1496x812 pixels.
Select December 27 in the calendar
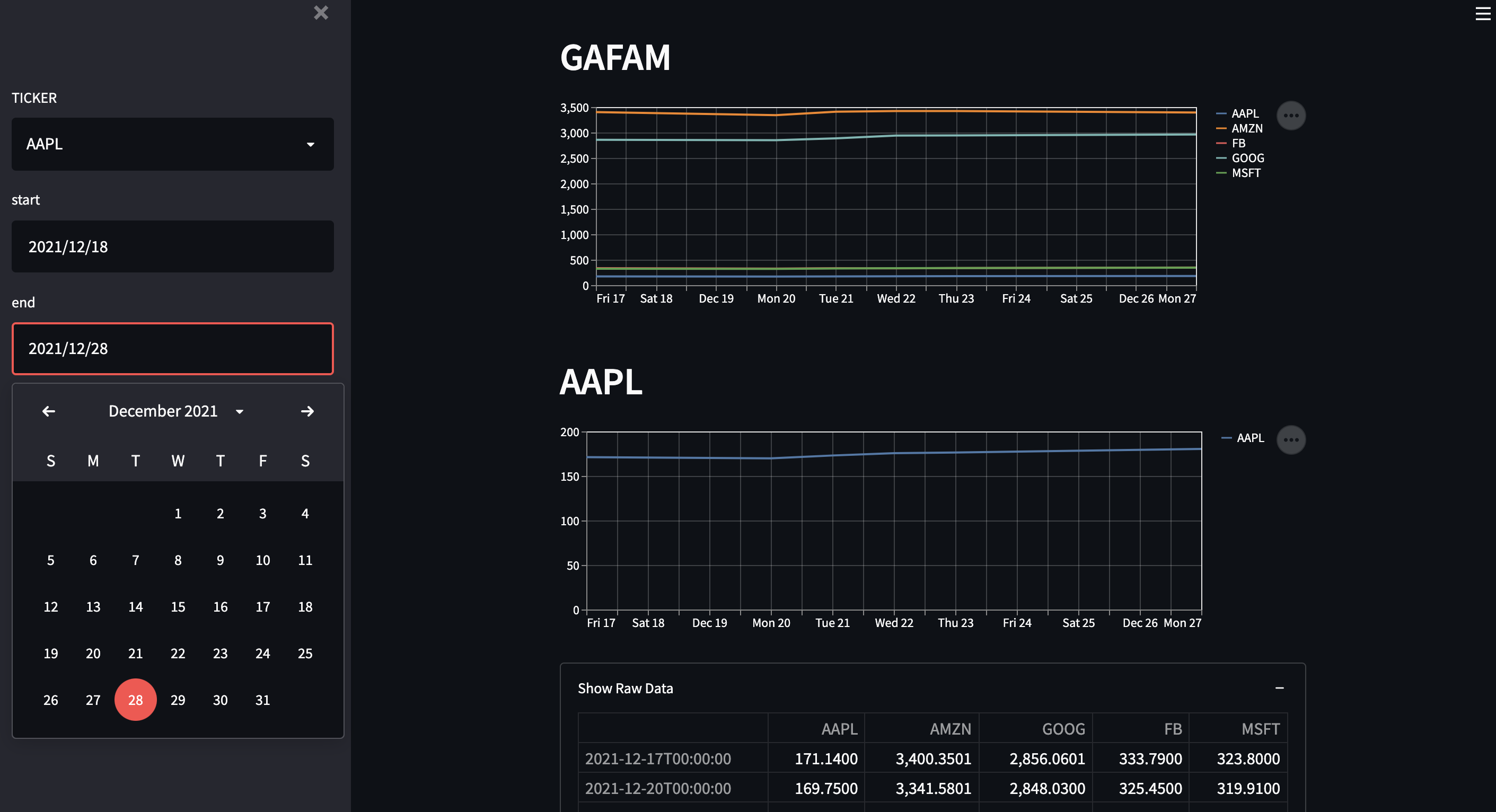click(x=93, y=700)
